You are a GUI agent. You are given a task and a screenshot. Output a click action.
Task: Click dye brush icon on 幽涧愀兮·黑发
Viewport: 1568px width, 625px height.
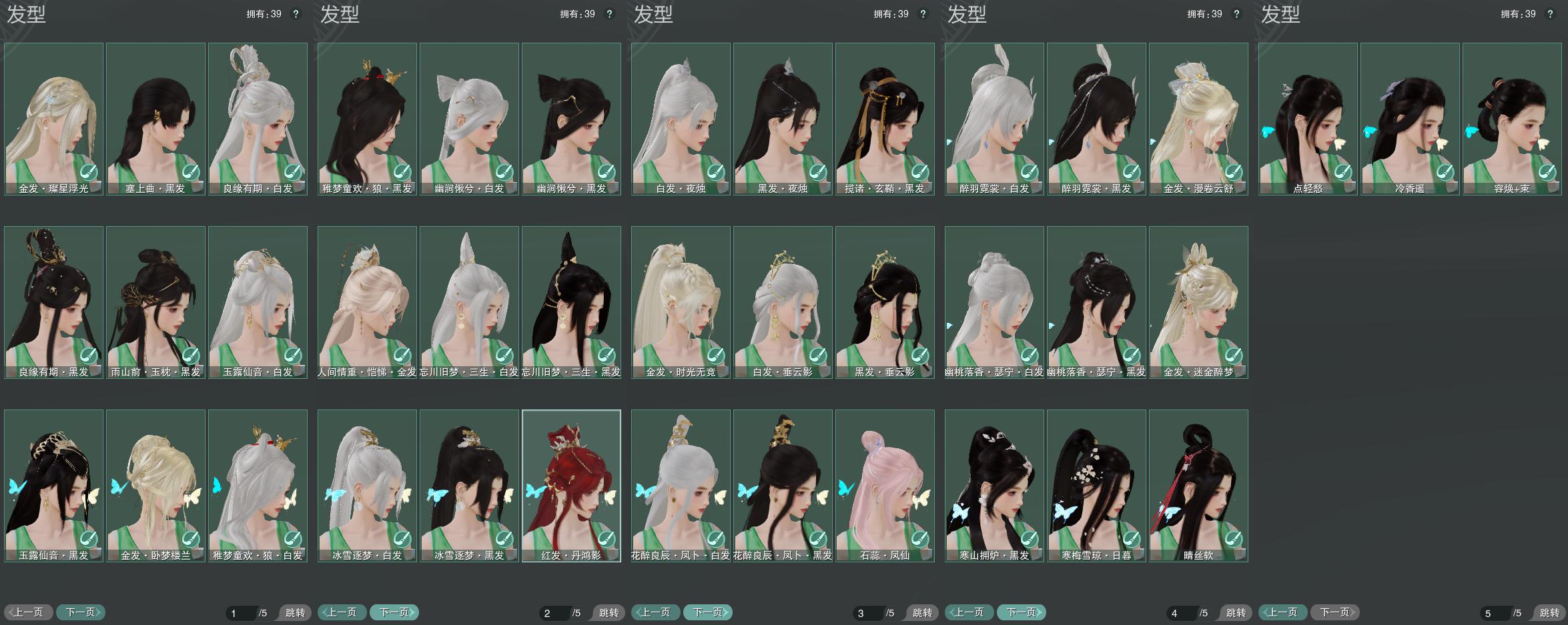tap(607, 173)
